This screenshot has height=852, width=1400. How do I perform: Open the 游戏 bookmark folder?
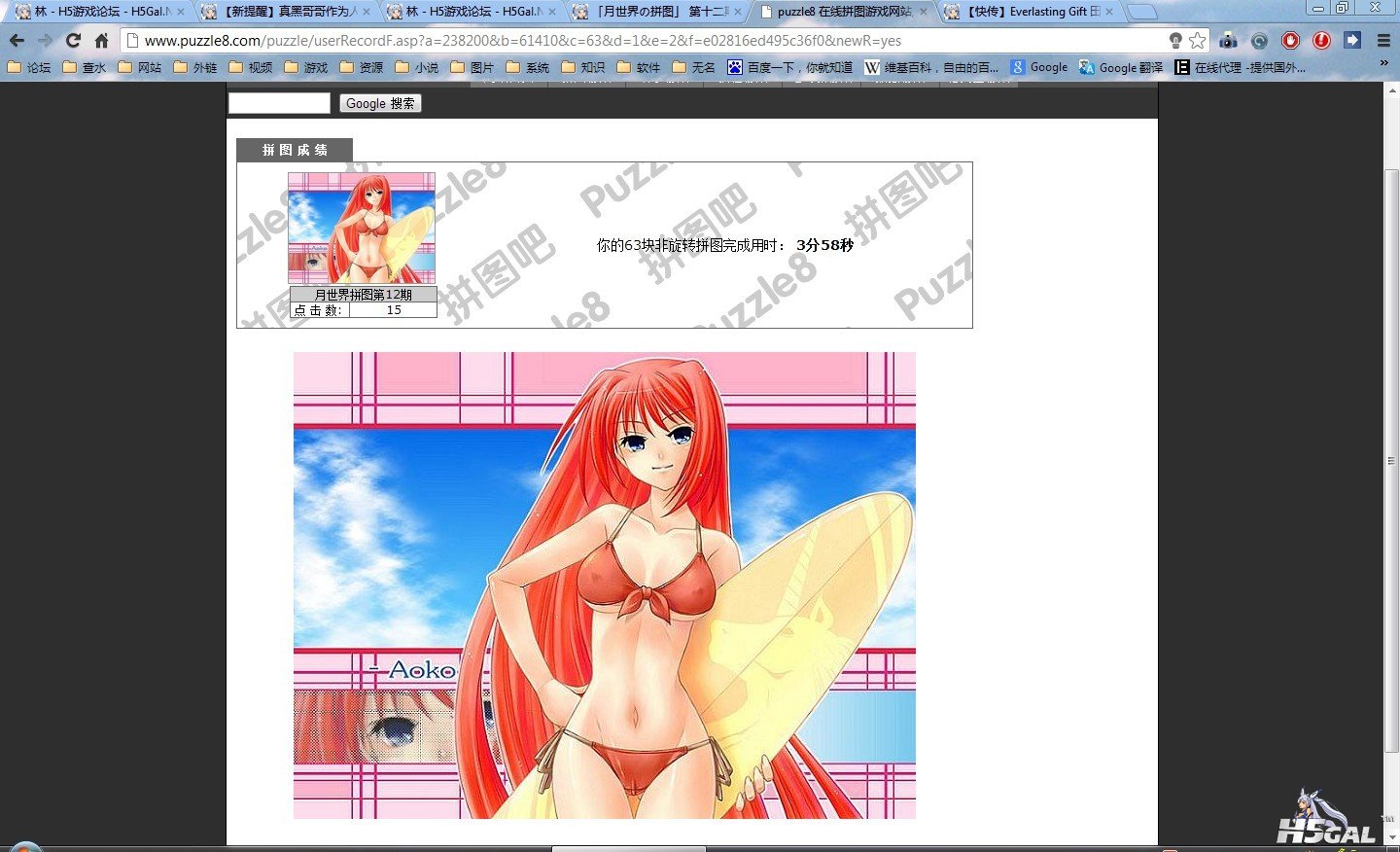[306, 67]
